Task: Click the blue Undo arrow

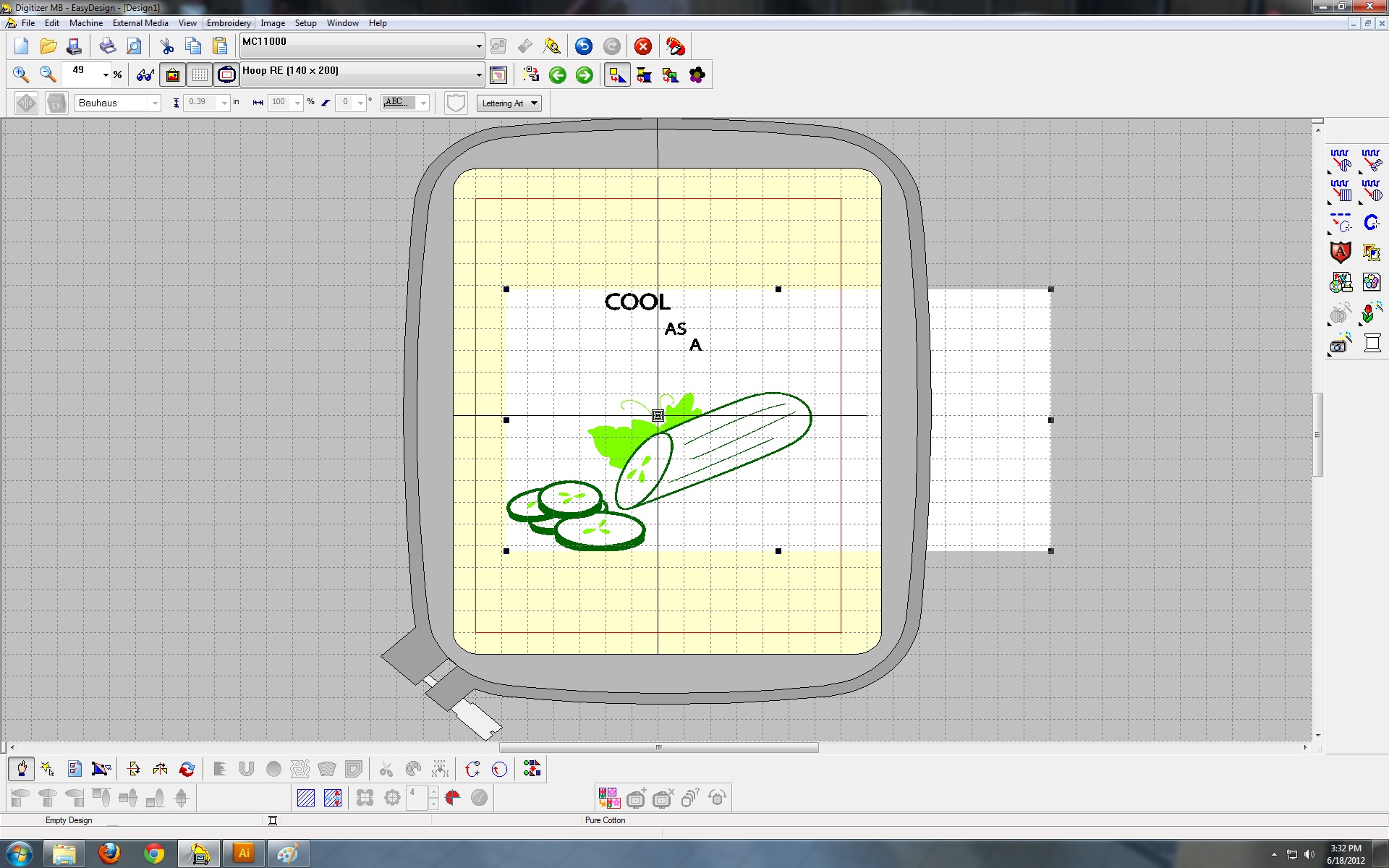Action: tap(584, 47)
